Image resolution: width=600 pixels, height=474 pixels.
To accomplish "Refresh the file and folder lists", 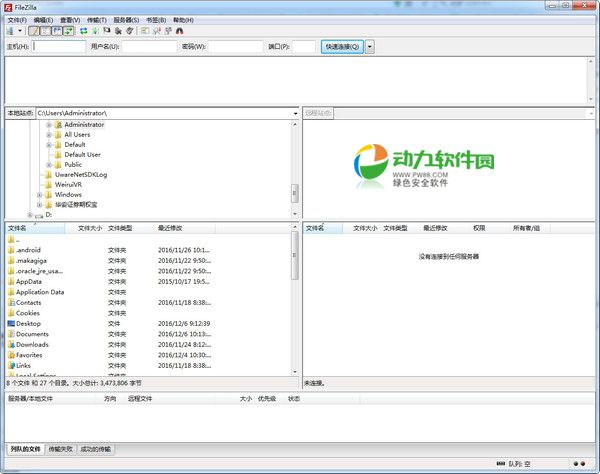I will click(x=83, y=31).
